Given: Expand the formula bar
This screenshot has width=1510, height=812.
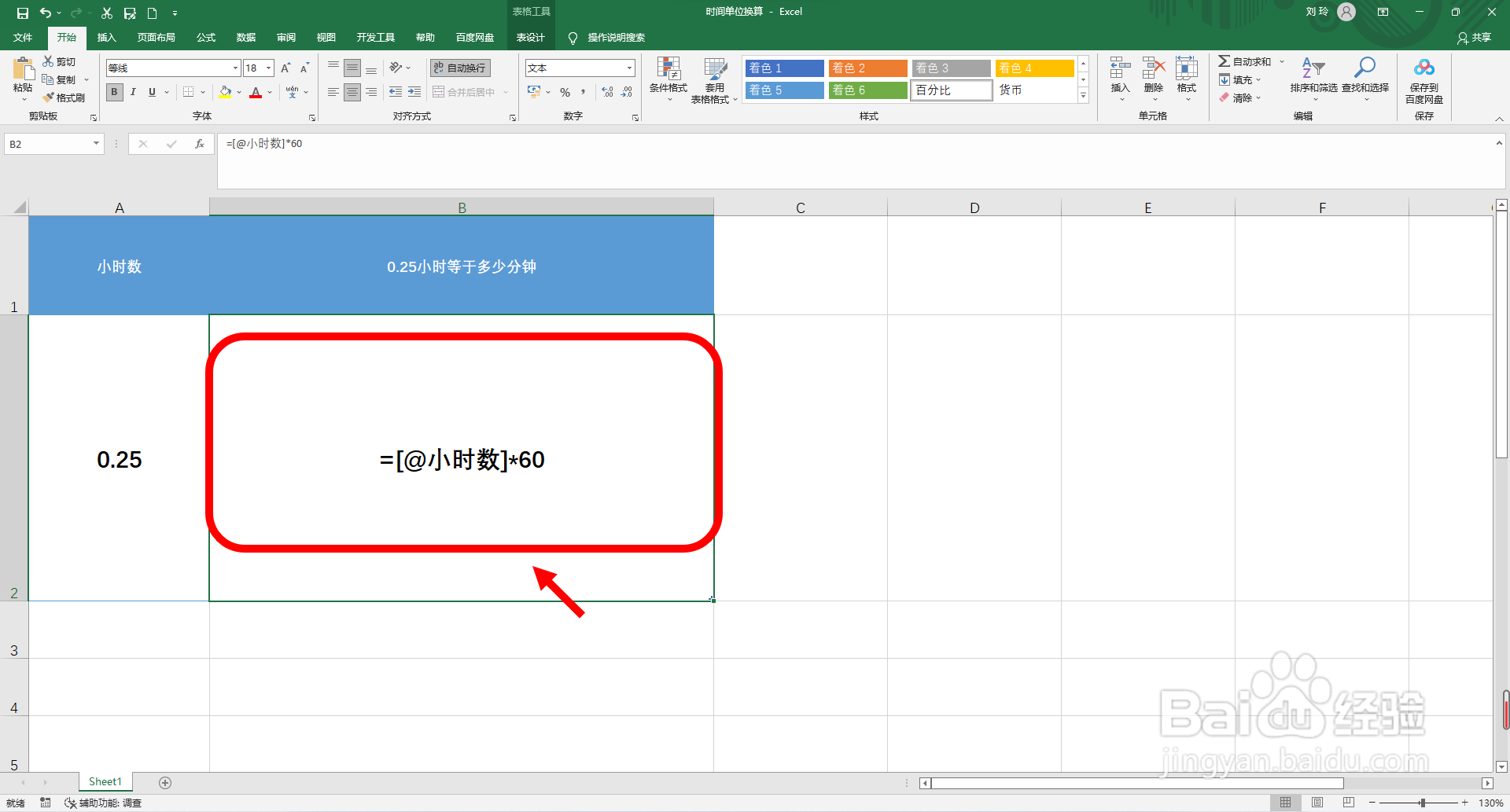Looking at the screenshot, I should (x=1499, y=143).
